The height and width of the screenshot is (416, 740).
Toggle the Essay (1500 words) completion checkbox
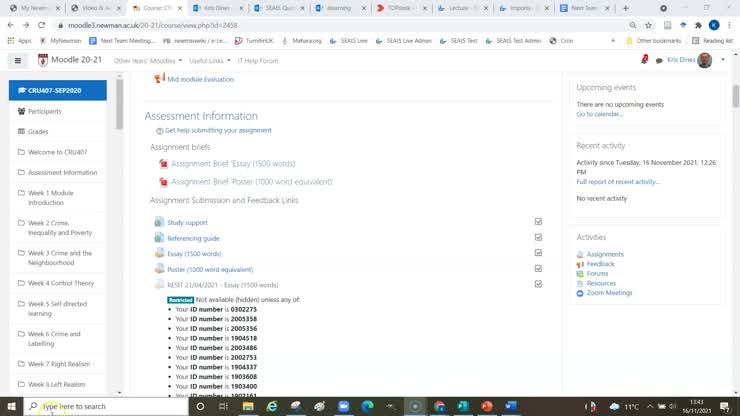(x=538, y=253)
